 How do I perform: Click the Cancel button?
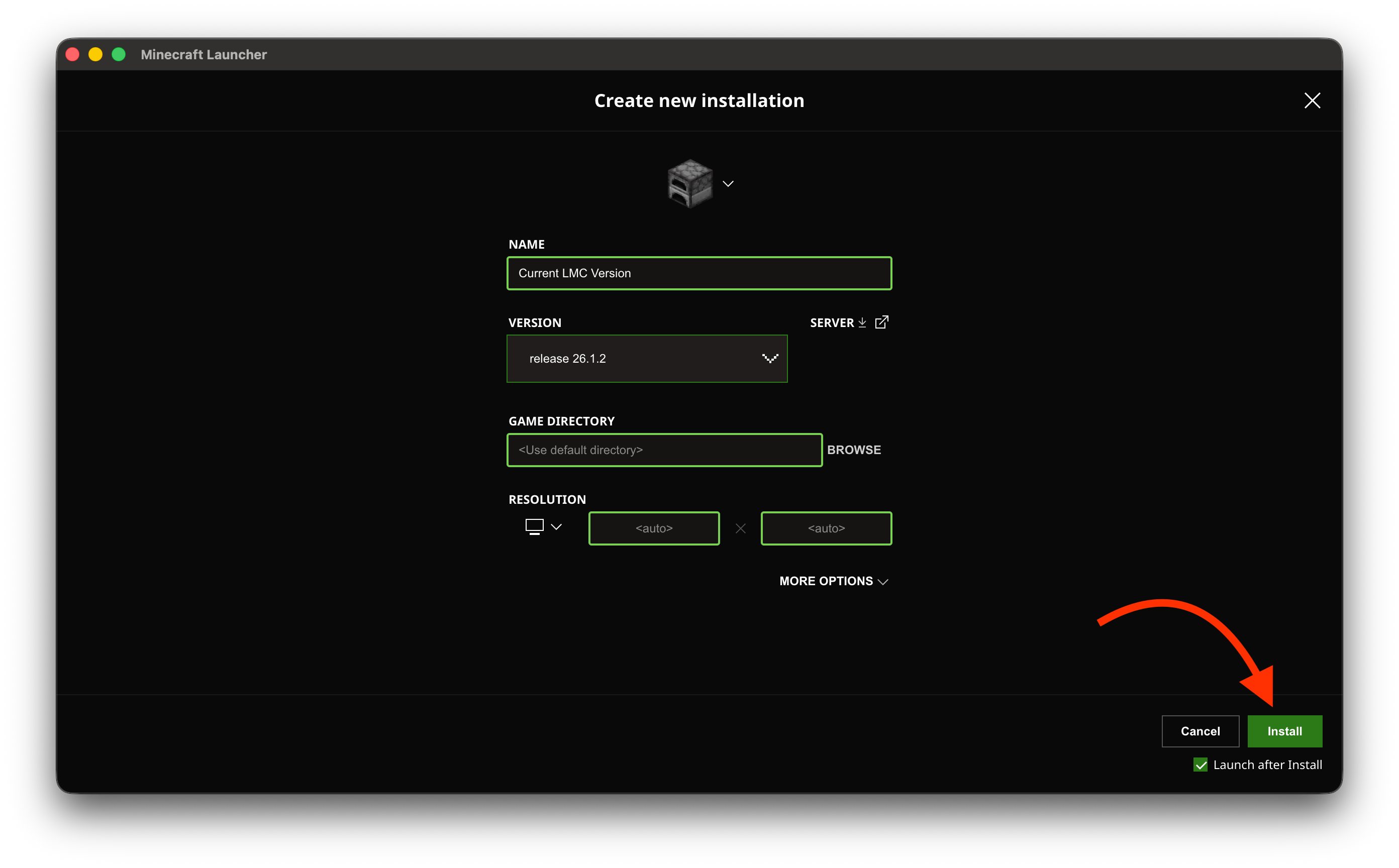(x=1201, y=731)
